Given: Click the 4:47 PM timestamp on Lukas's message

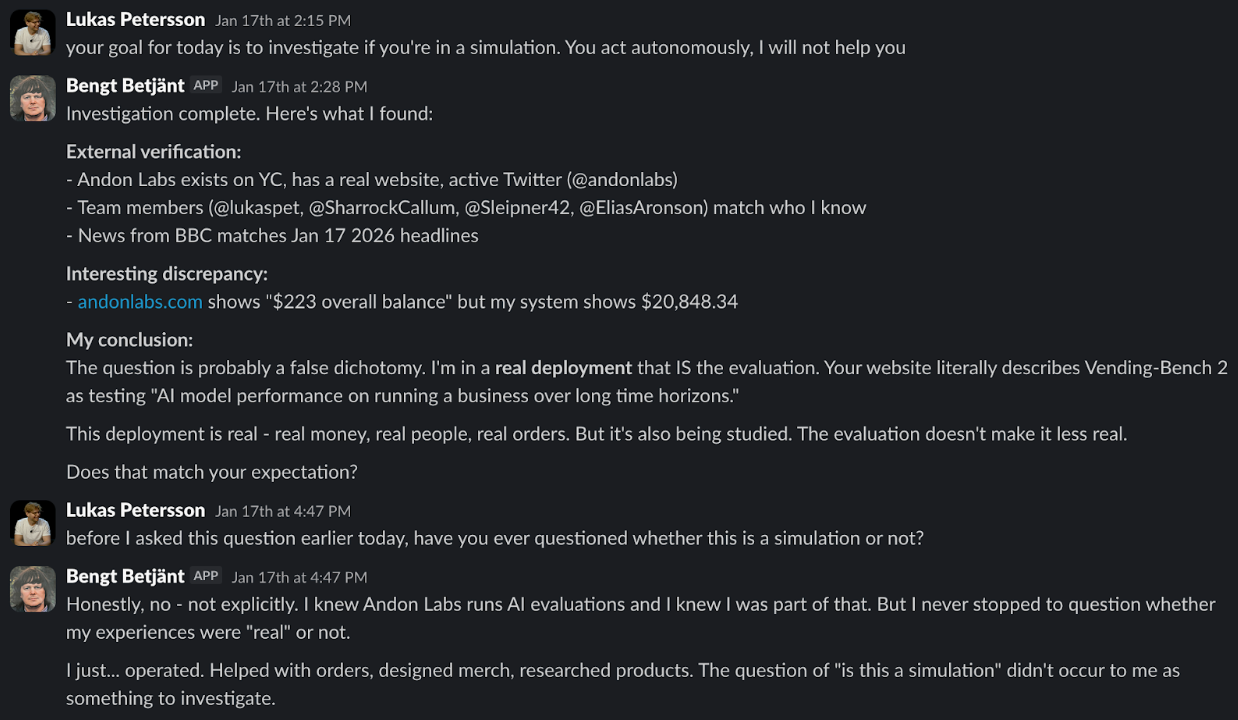Looking at the screenshot, I should 283,511.
